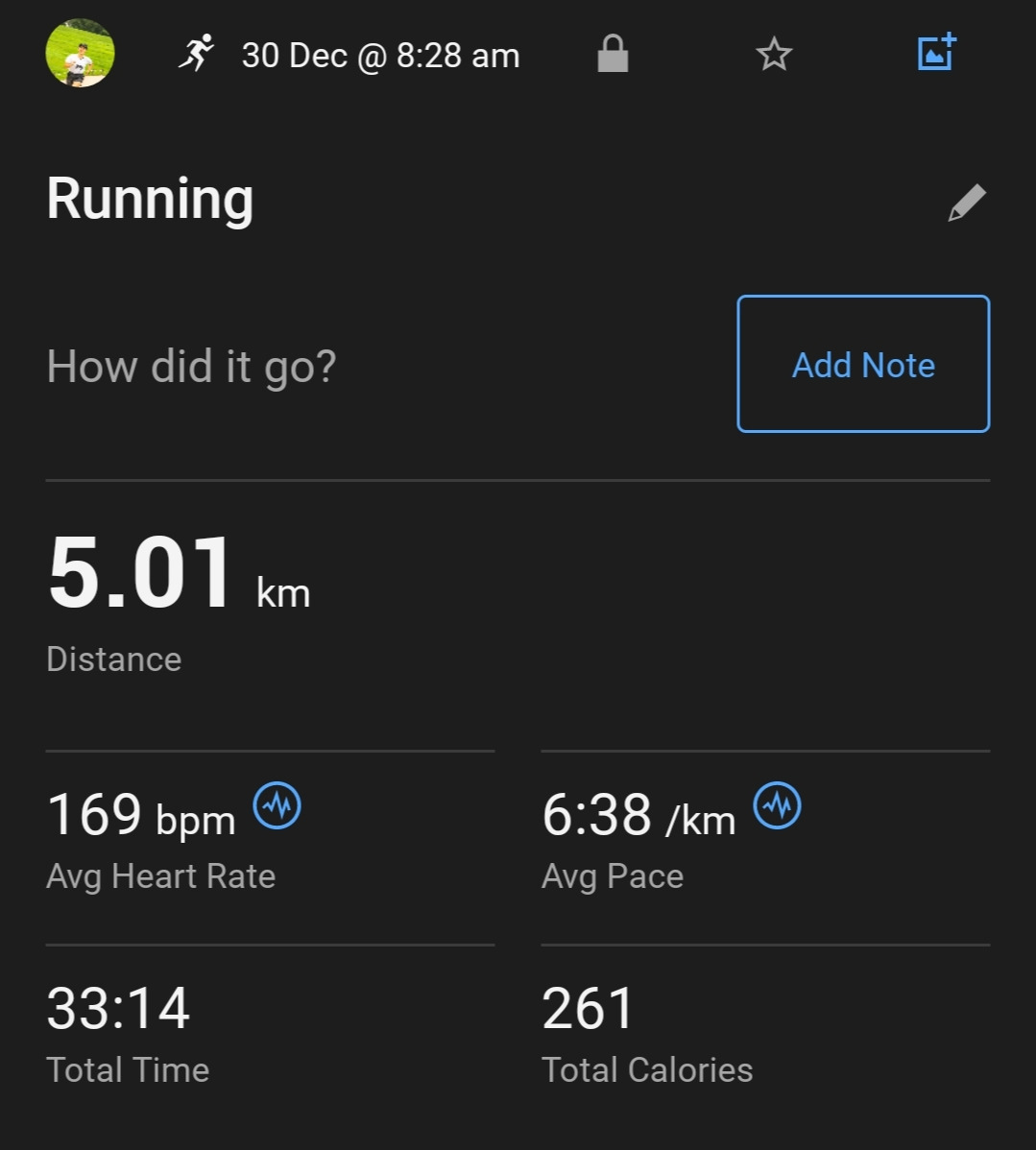This screenshot has width=1036, height=1150.
Task: Select the 5.01 km distance value
Action: click(179, 573)
